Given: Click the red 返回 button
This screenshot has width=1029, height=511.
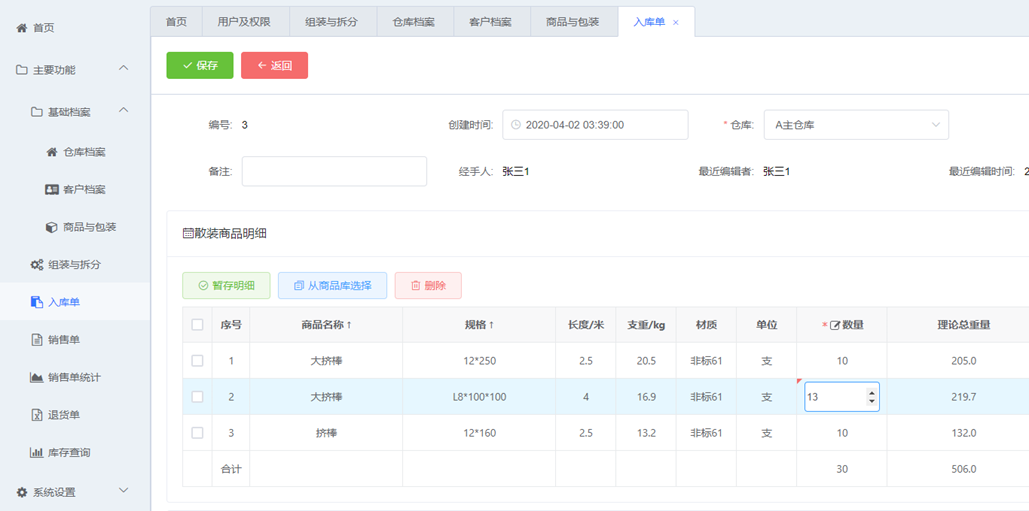Looking at the screenshot, I should pyautogui.click(x=274, y=66).
